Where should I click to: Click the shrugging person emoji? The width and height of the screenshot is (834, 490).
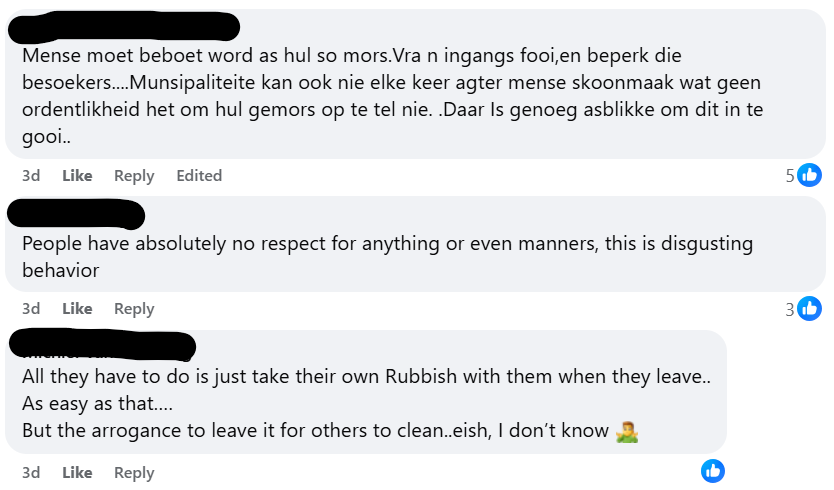[628, 431]
